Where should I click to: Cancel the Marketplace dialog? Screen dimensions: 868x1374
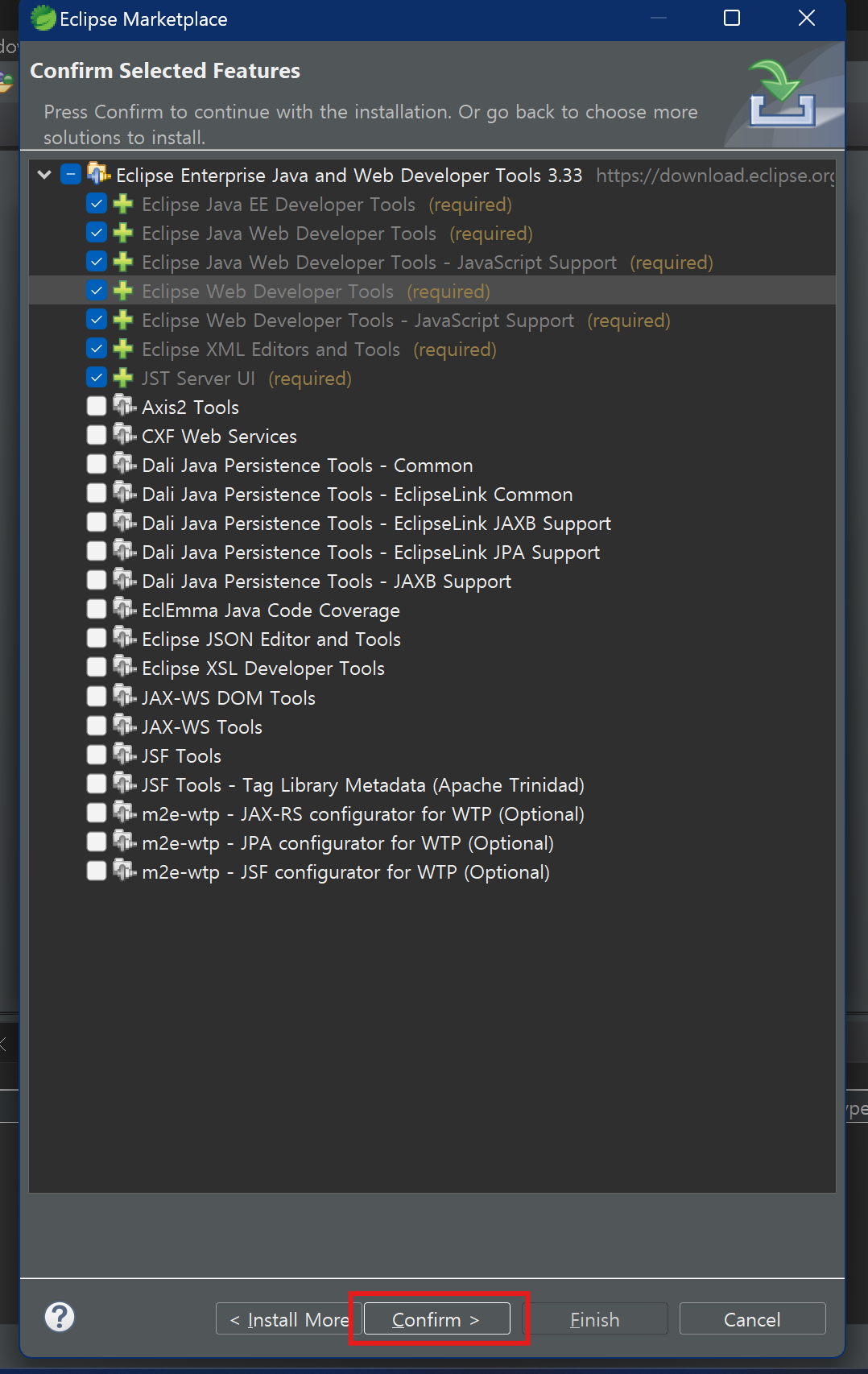point(752,1318)
